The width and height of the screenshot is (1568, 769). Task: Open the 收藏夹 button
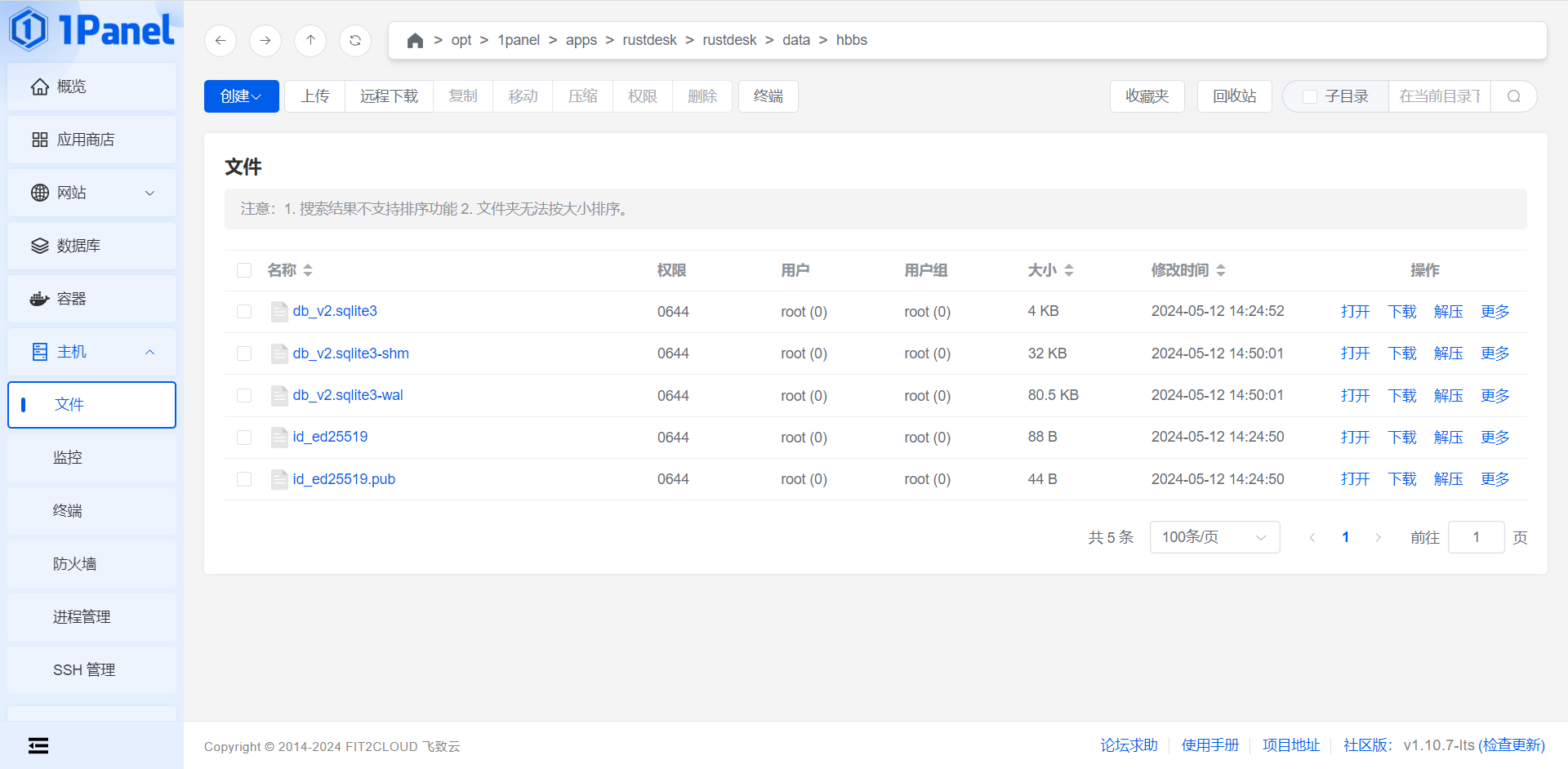coord(1147,96)
